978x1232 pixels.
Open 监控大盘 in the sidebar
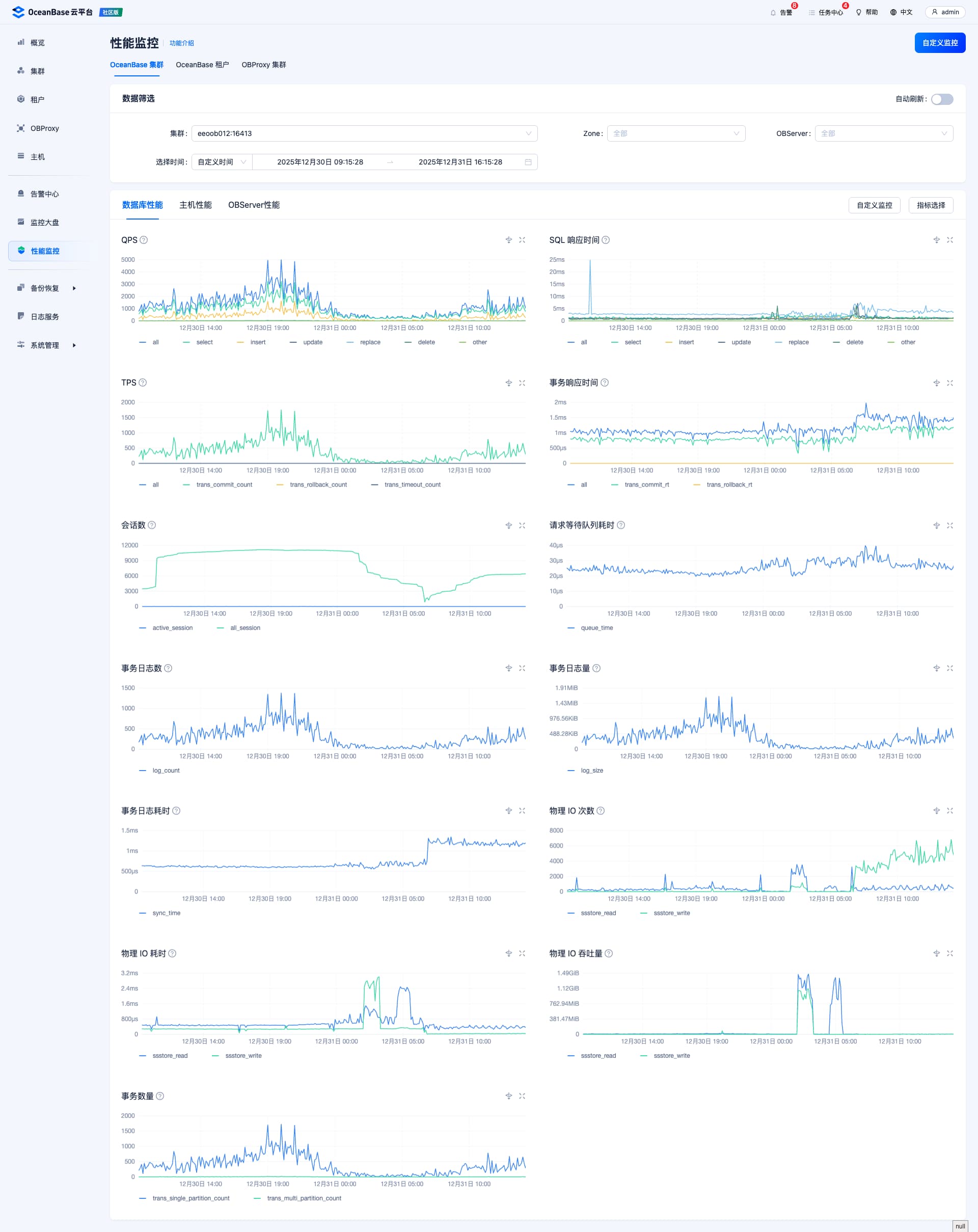pyautogui.click(x=45, y=222)
